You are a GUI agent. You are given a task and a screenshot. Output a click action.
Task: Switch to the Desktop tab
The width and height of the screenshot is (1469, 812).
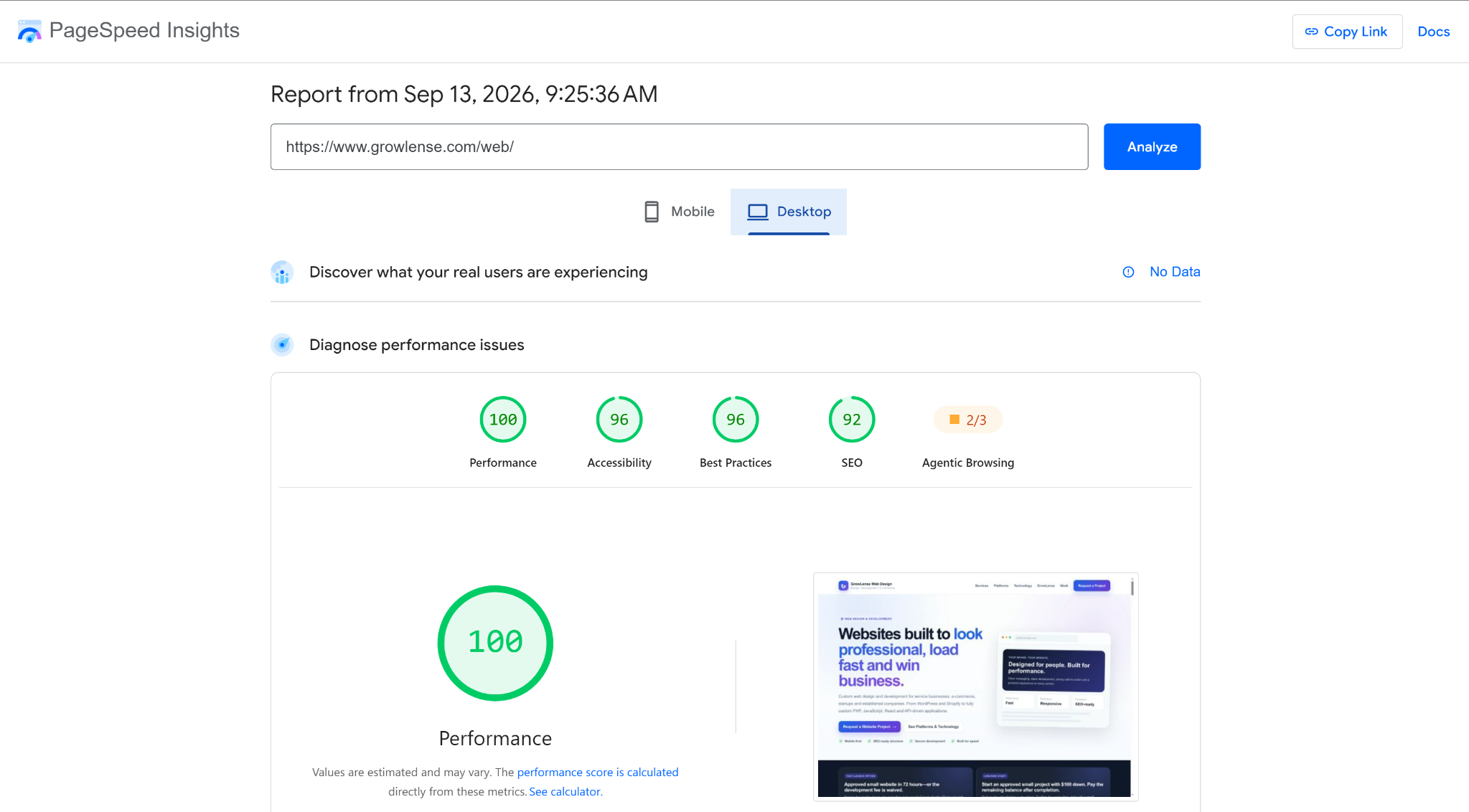point(789,212)
